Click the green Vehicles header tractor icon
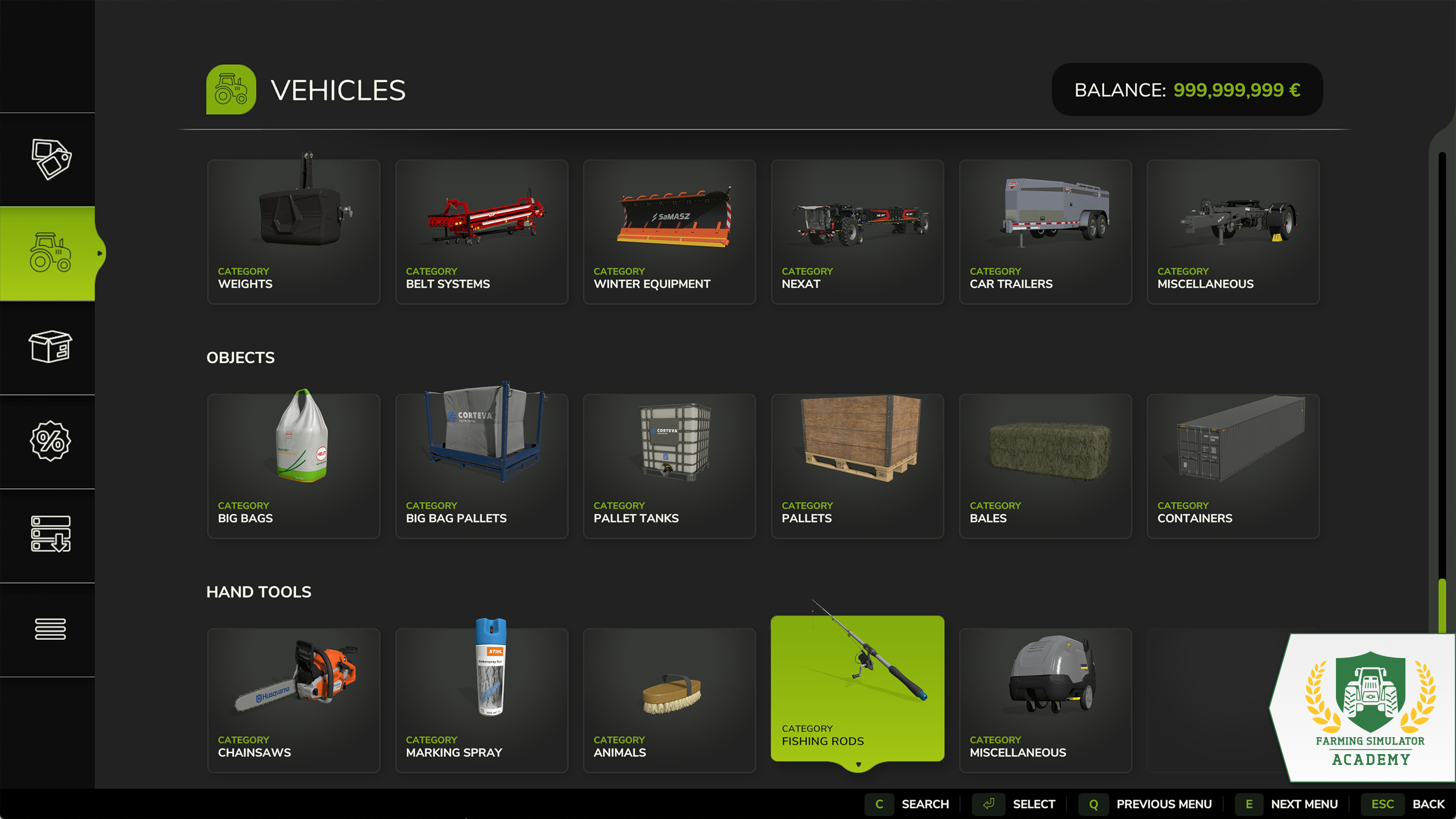 click(x=231, y=89)
